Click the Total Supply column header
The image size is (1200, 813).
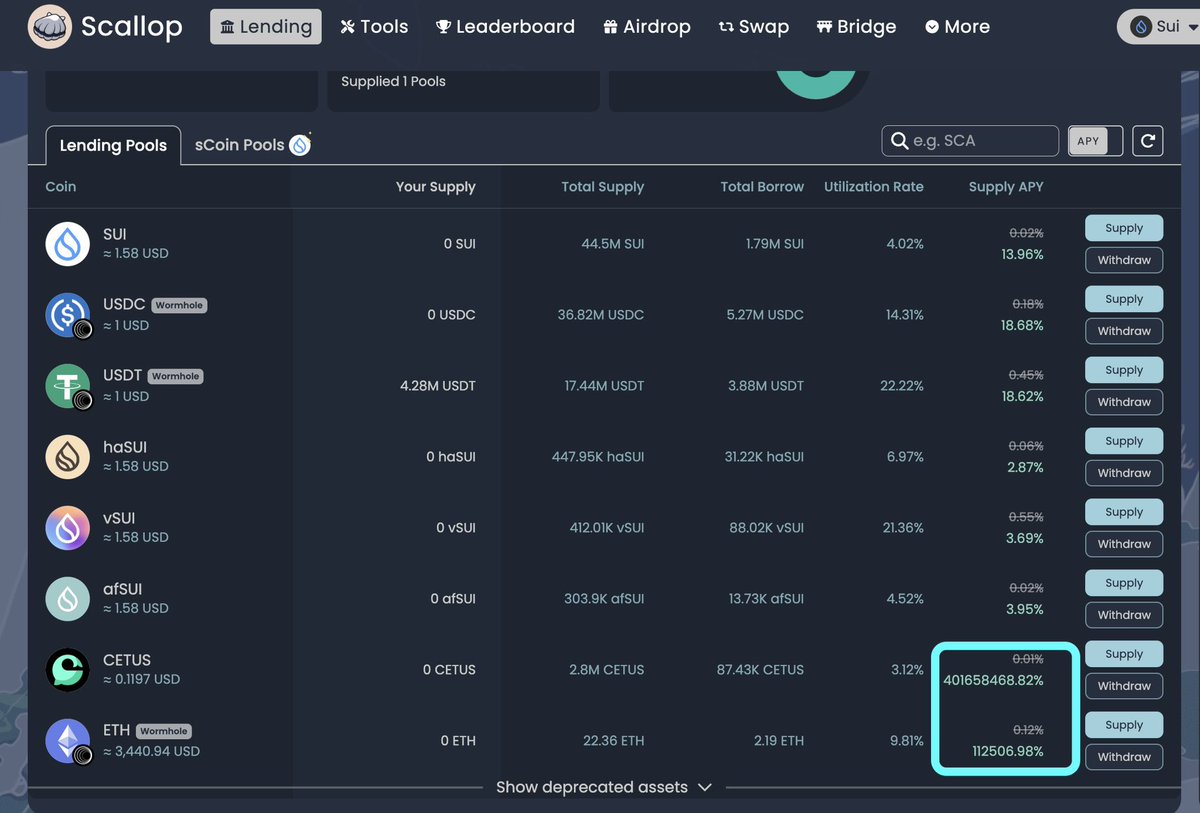click(602, 187)
